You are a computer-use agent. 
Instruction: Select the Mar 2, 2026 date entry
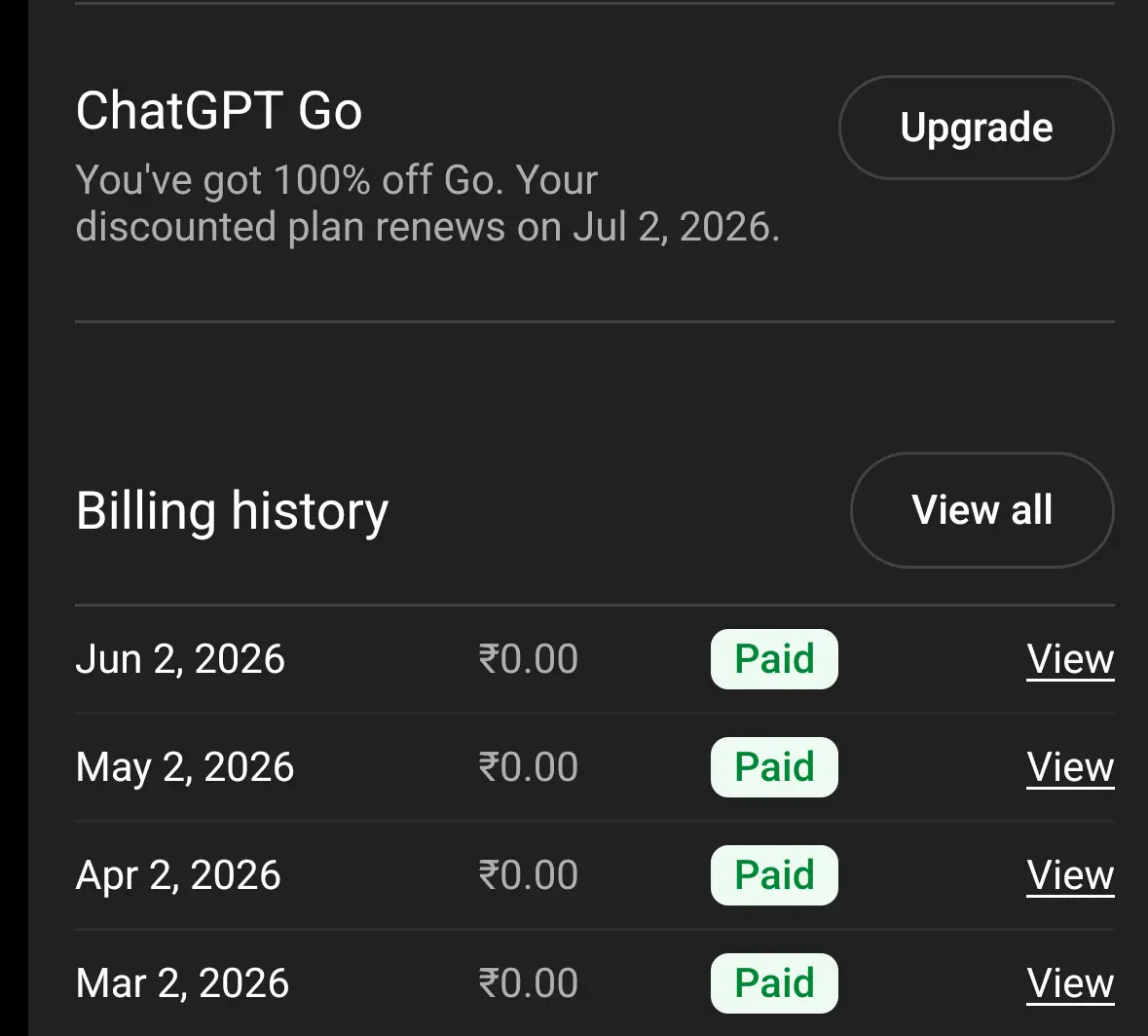tap(182, 983)
